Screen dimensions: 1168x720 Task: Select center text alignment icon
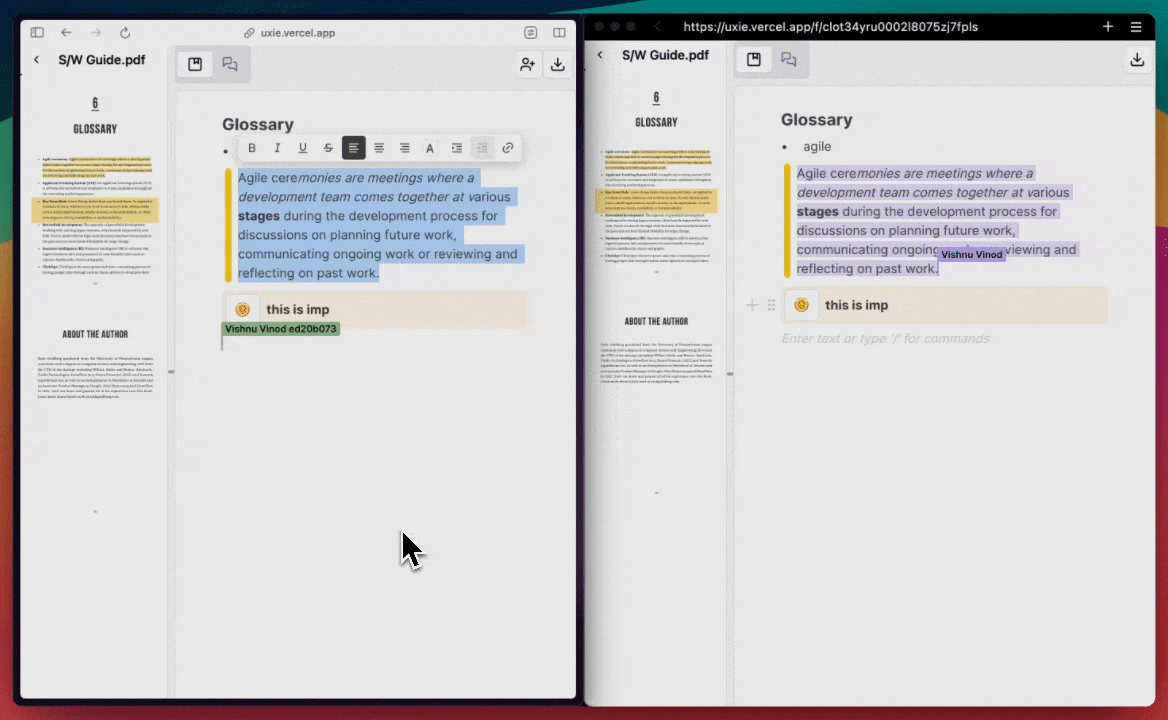(x=379, y=147)
